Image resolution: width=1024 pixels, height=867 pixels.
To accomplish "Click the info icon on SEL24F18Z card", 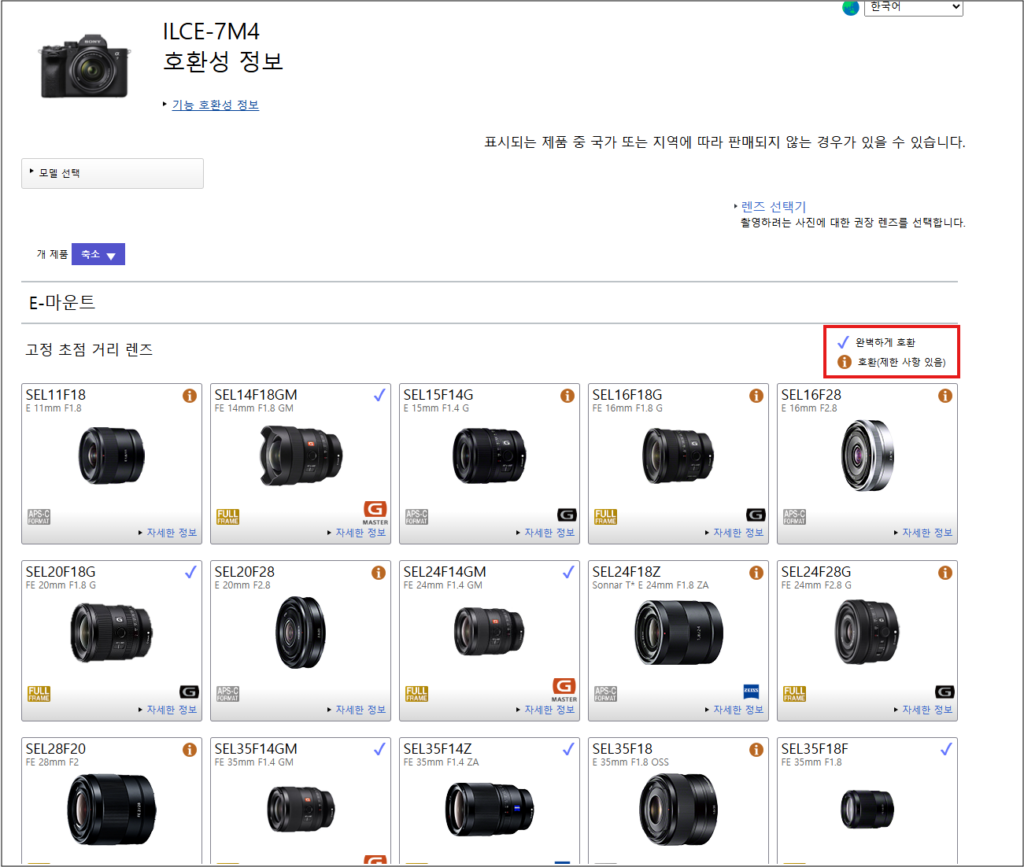I will [756, 573].
